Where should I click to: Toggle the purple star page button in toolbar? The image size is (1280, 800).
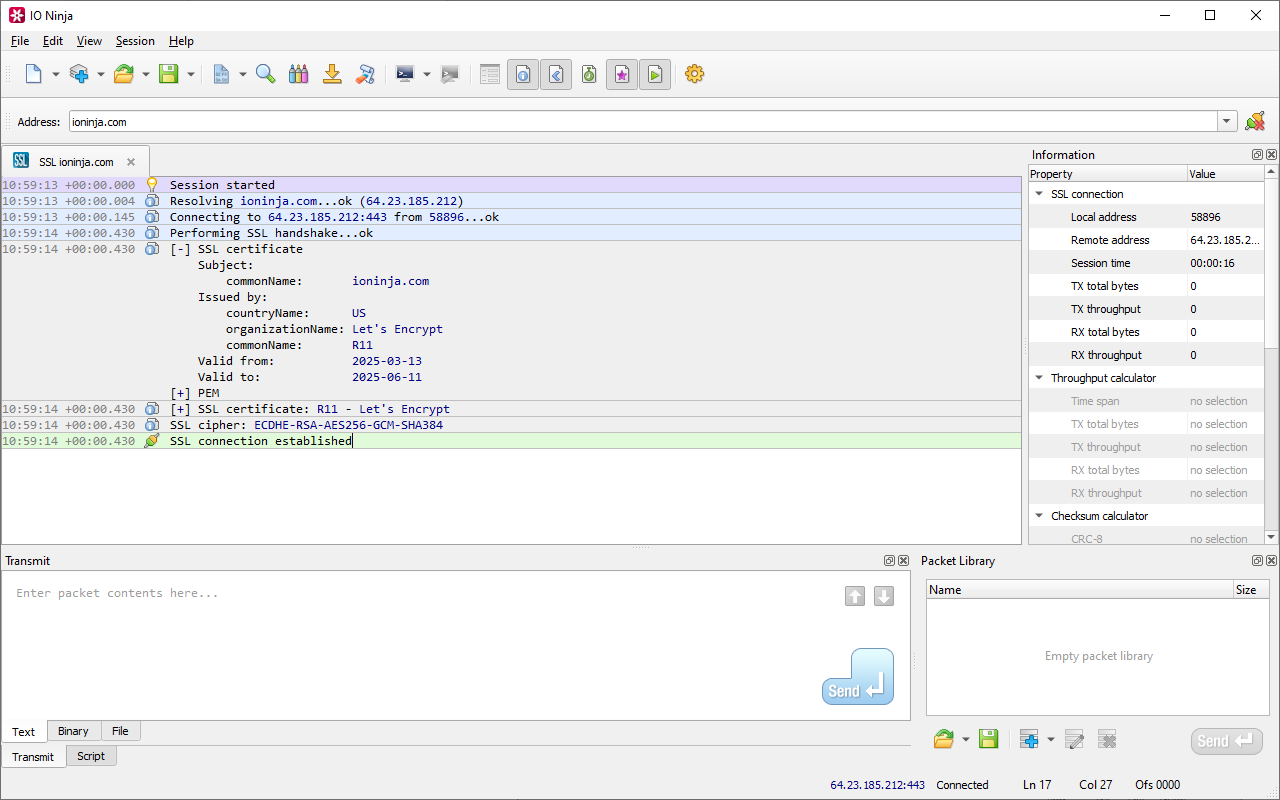[x=622, y=74]
